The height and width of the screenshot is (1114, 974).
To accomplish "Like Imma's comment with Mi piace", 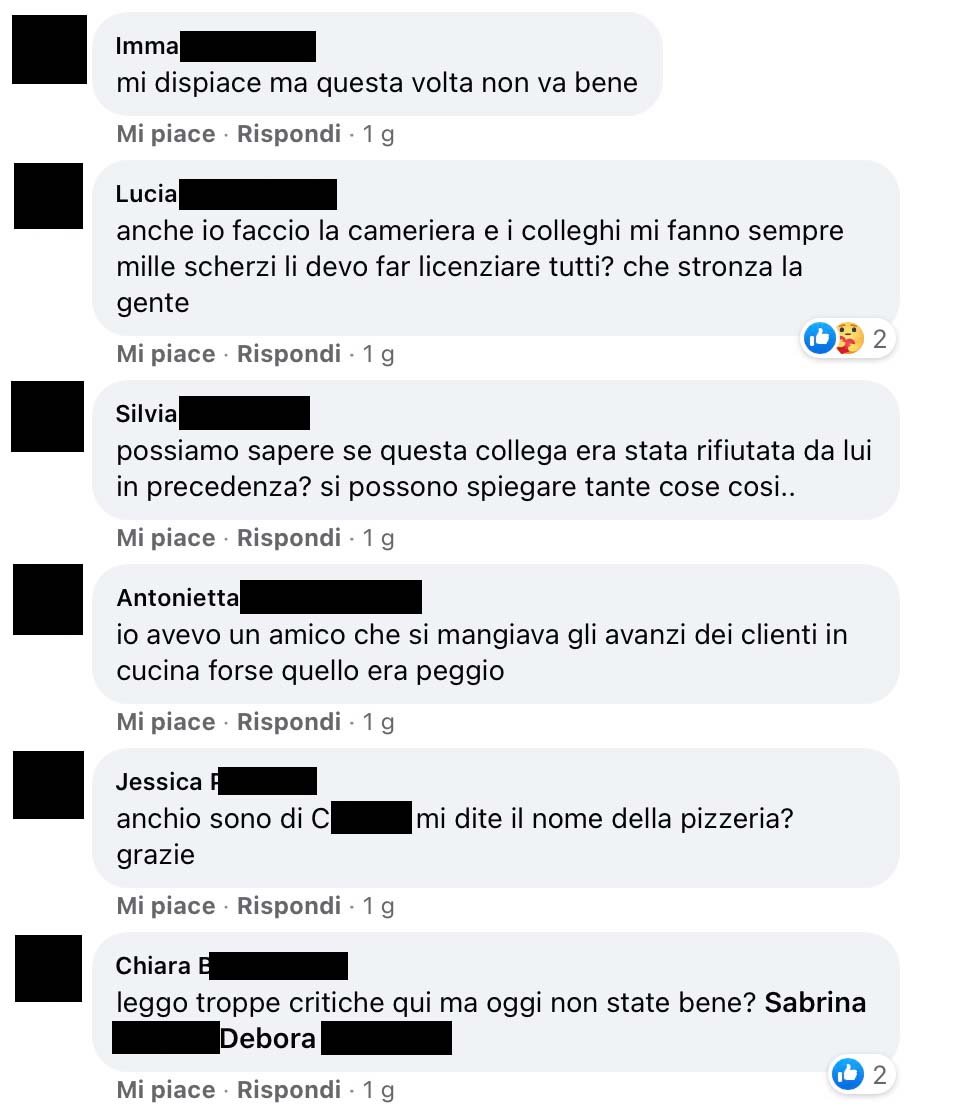I will tap(166, 134).
